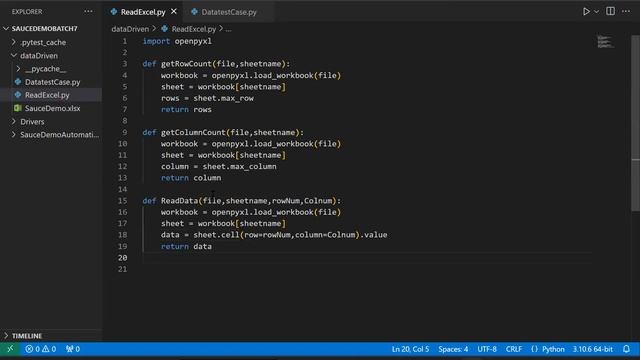Open notifications bell icon
Viewport: 640px width, 360px height.
[626, 349]
